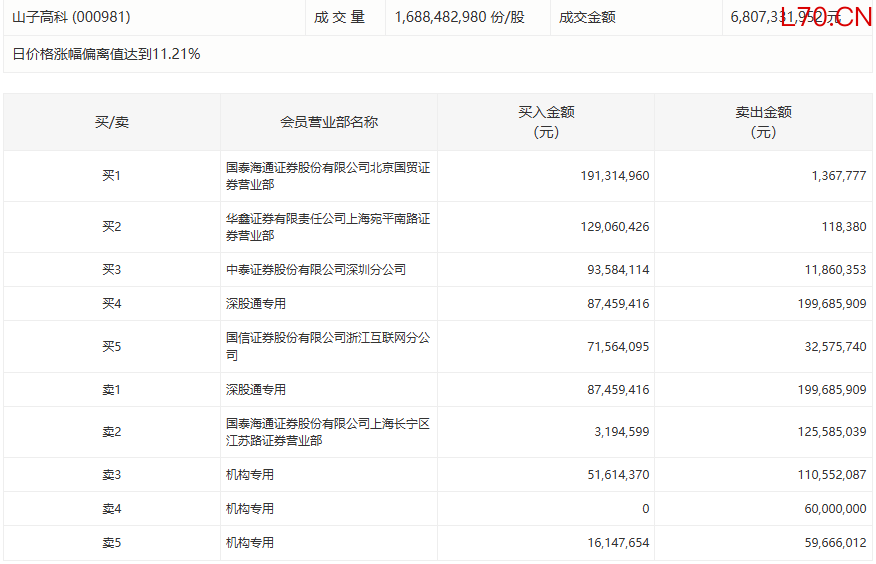Image resolution: width=876 pixels, height=564 pixels.
Task: Click 深股通专用 in the 卖1 row
Action: click(x=256, y=389)
